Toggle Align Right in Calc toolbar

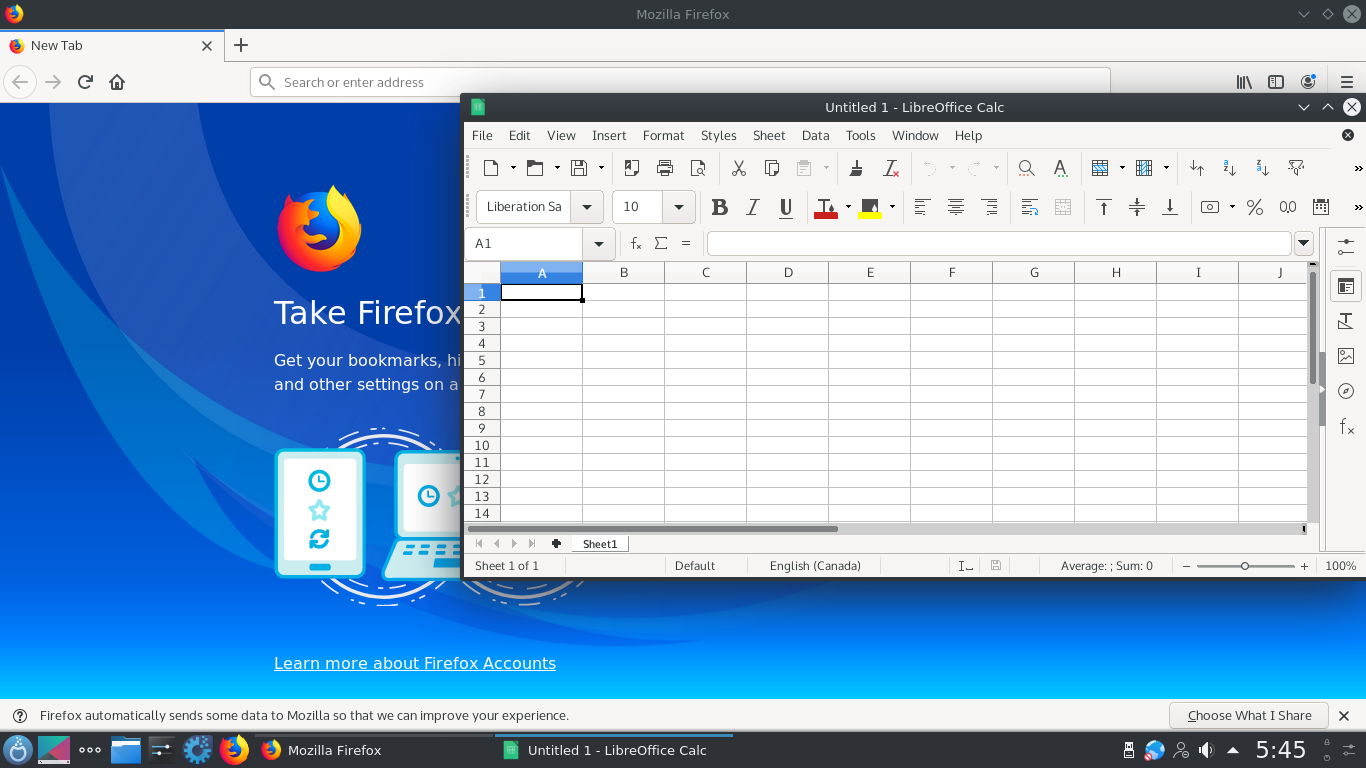click(x=989, y=207)
